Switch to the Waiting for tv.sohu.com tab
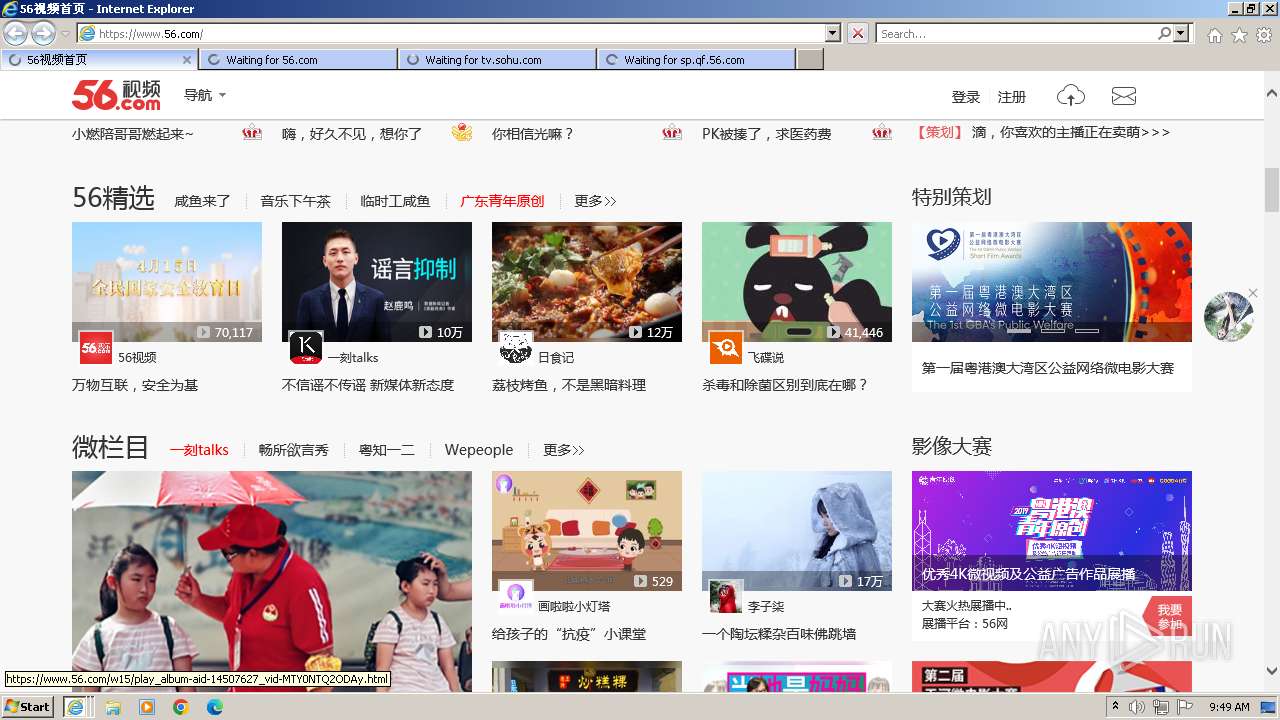The height and width of the screenshot is (720, 1280). (497, 60)
